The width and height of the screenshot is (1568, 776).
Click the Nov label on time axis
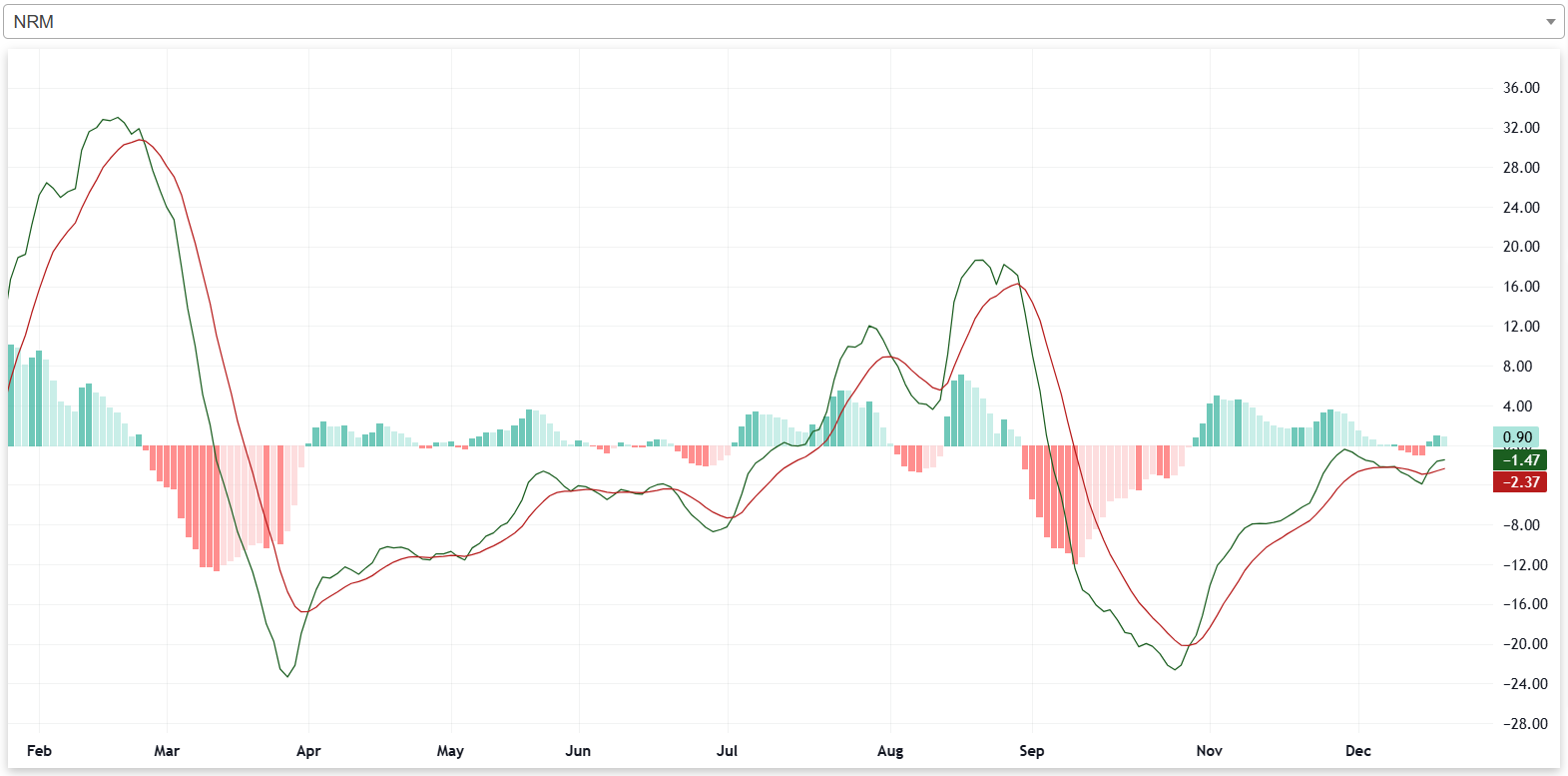1209,751
